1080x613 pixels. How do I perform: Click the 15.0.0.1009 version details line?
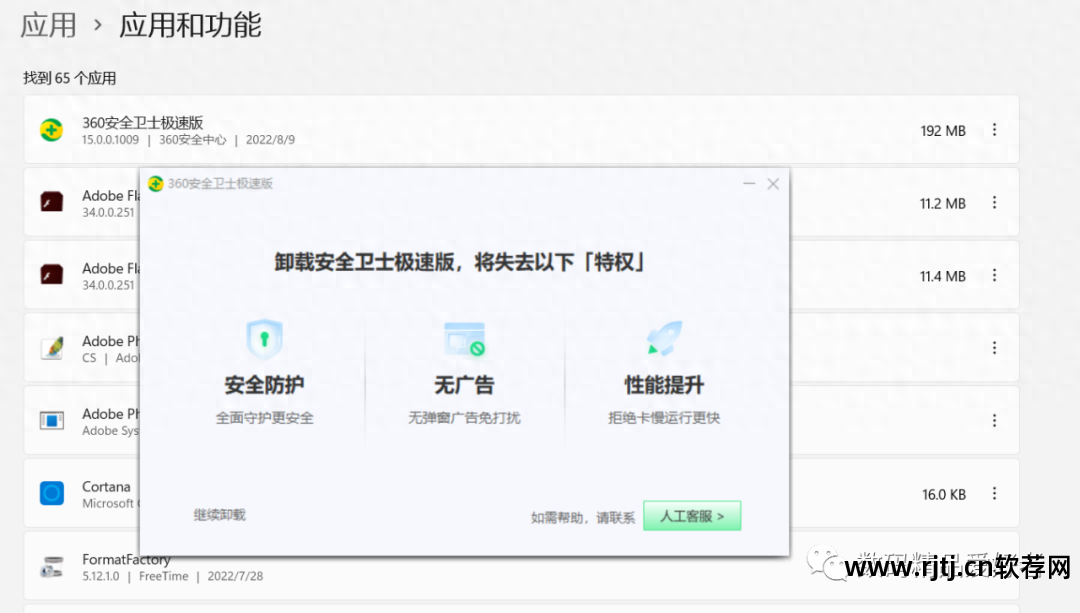[189, 140]
